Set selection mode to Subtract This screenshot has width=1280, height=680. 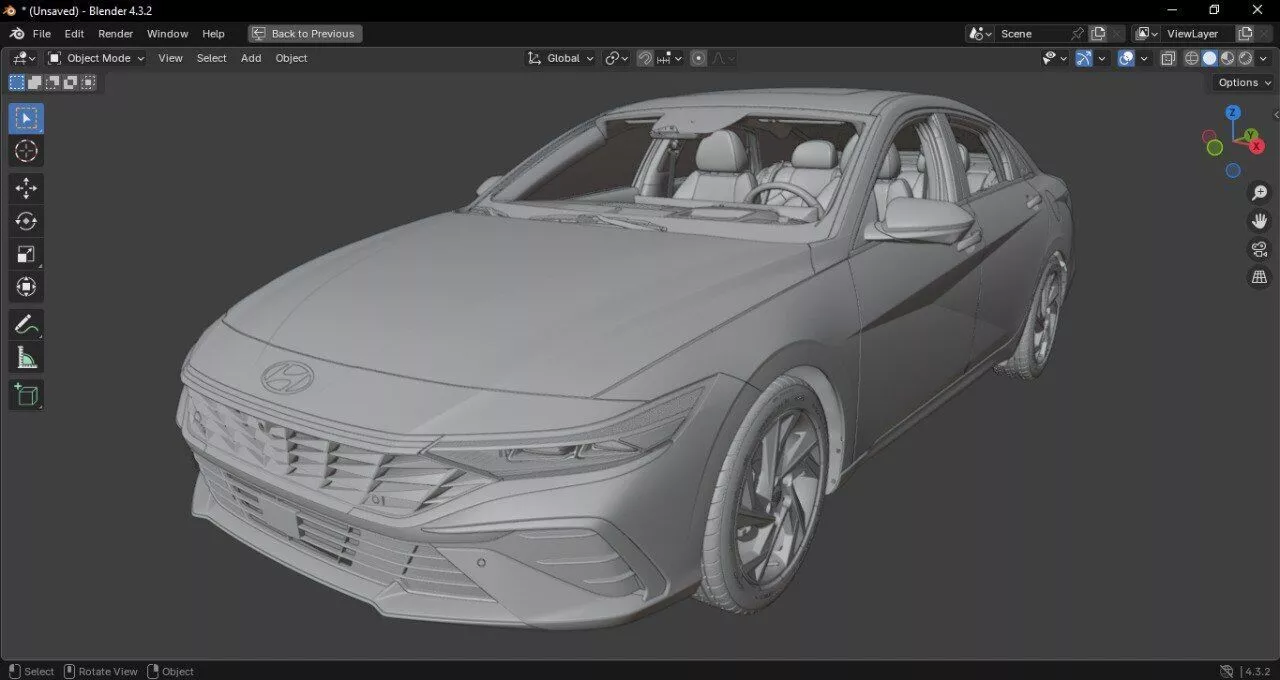(53, 83)
